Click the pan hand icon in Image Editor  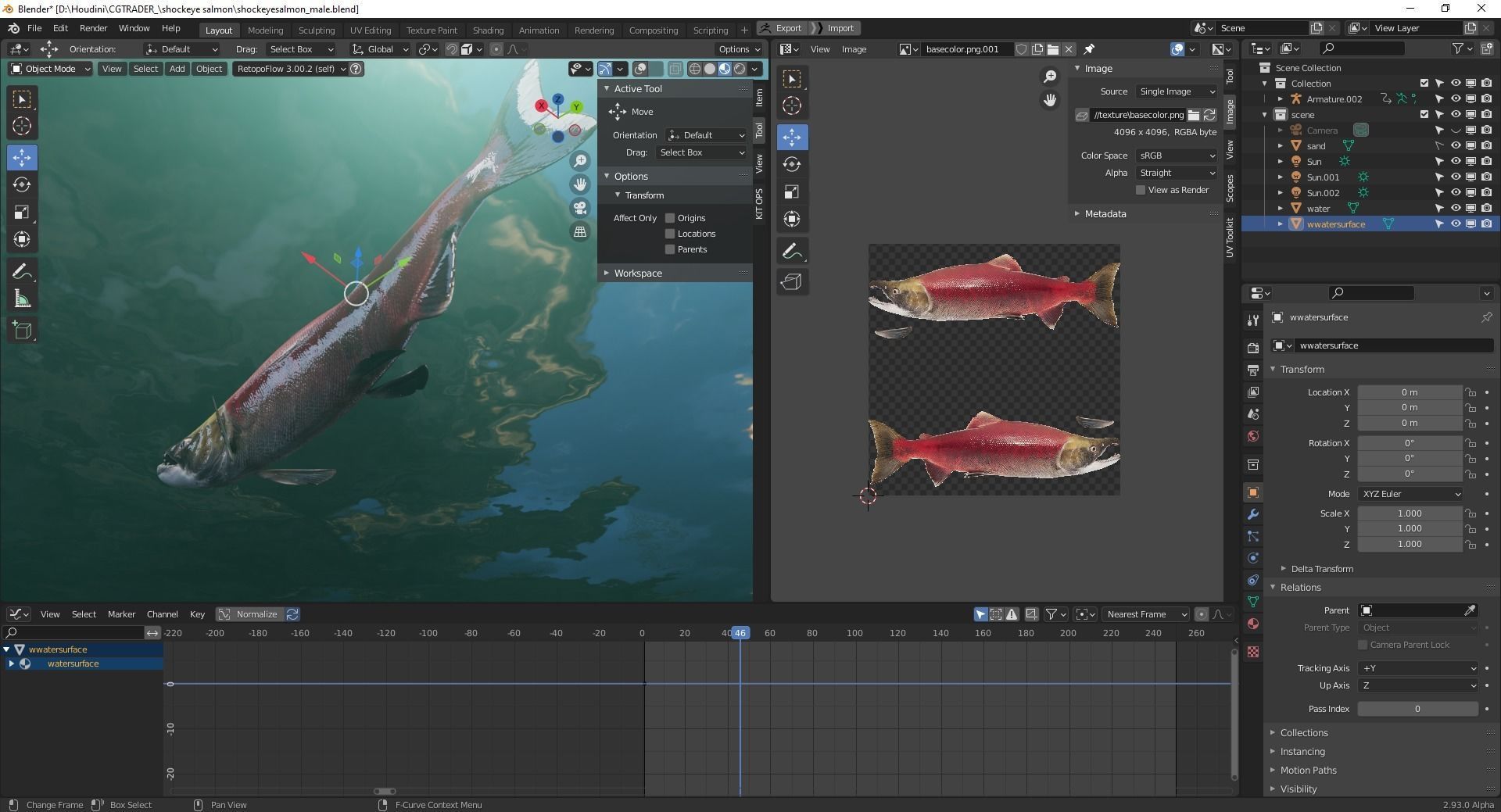click(1050, 100)
